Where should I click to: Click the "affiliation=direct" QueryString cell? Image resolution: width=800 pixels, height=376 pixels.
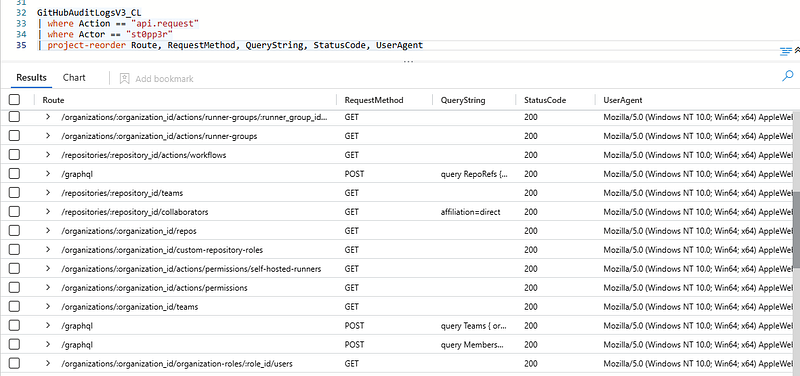470,212
